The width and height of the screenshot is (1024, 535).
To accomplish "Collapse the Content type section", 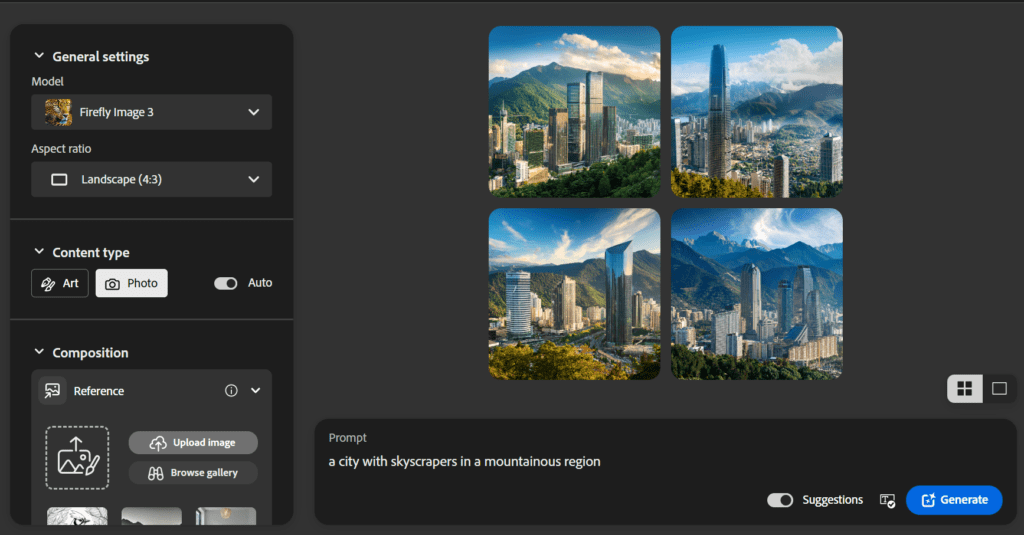I will pyautogui.click(x=39, y=251).
